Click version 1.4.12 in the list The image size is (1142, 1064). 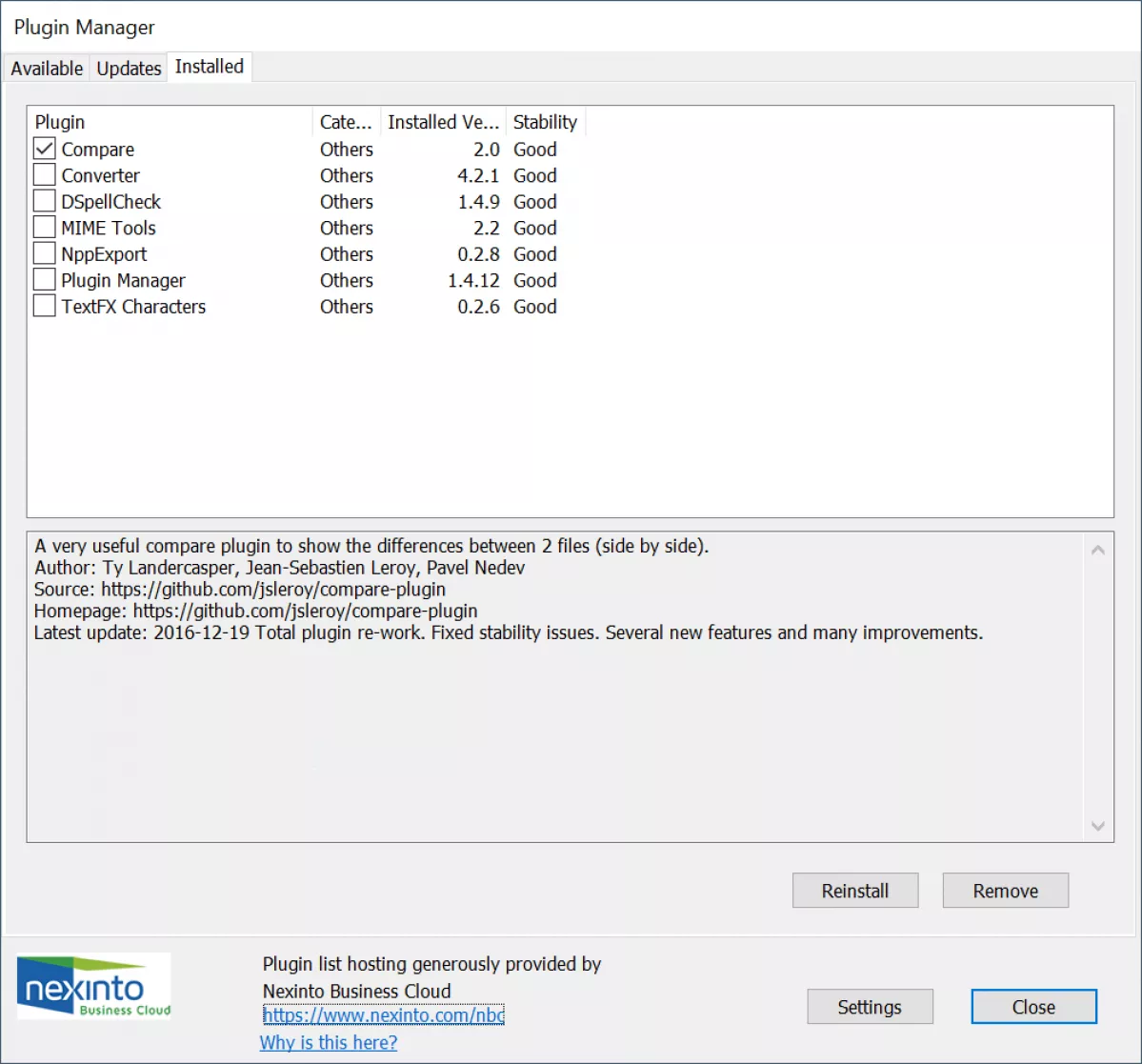[473, 280]
